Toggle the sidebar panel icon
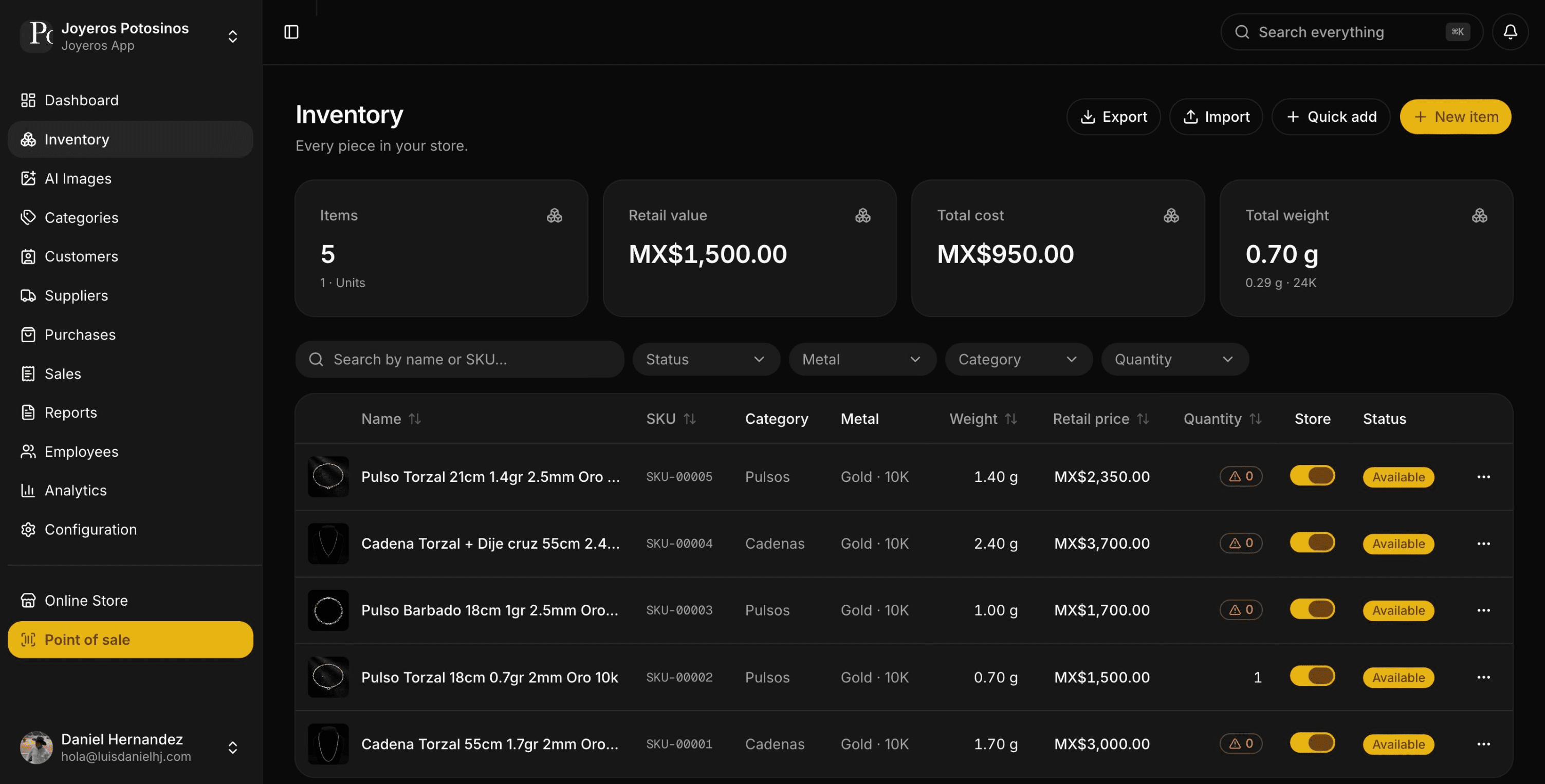This screenshot has width=1545, height=784. point(291,32)
